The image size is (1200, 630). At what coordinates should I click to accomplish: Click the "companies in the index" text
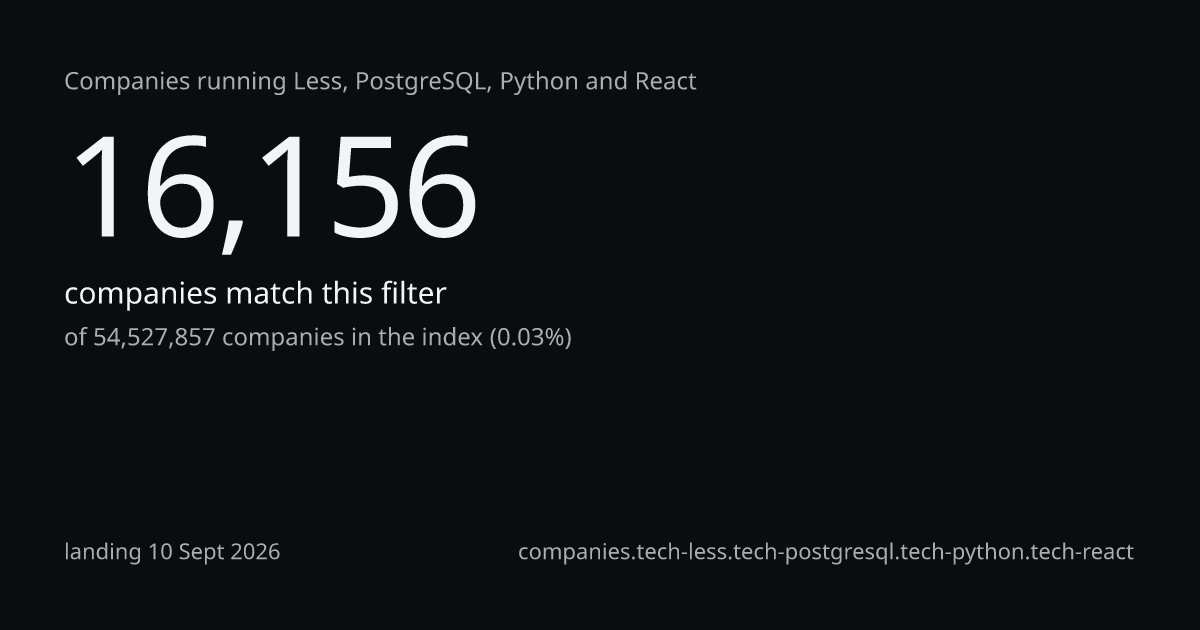click(x=352, y=338)
